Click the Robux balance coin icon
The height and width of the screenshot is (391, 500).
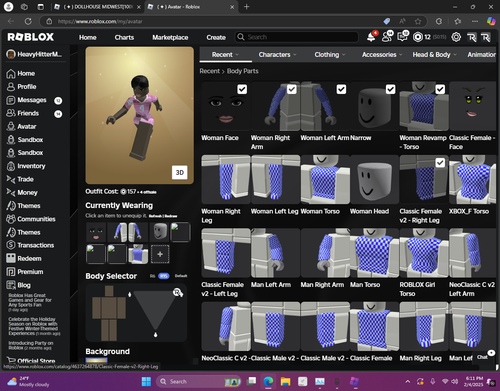pos(418,37)
